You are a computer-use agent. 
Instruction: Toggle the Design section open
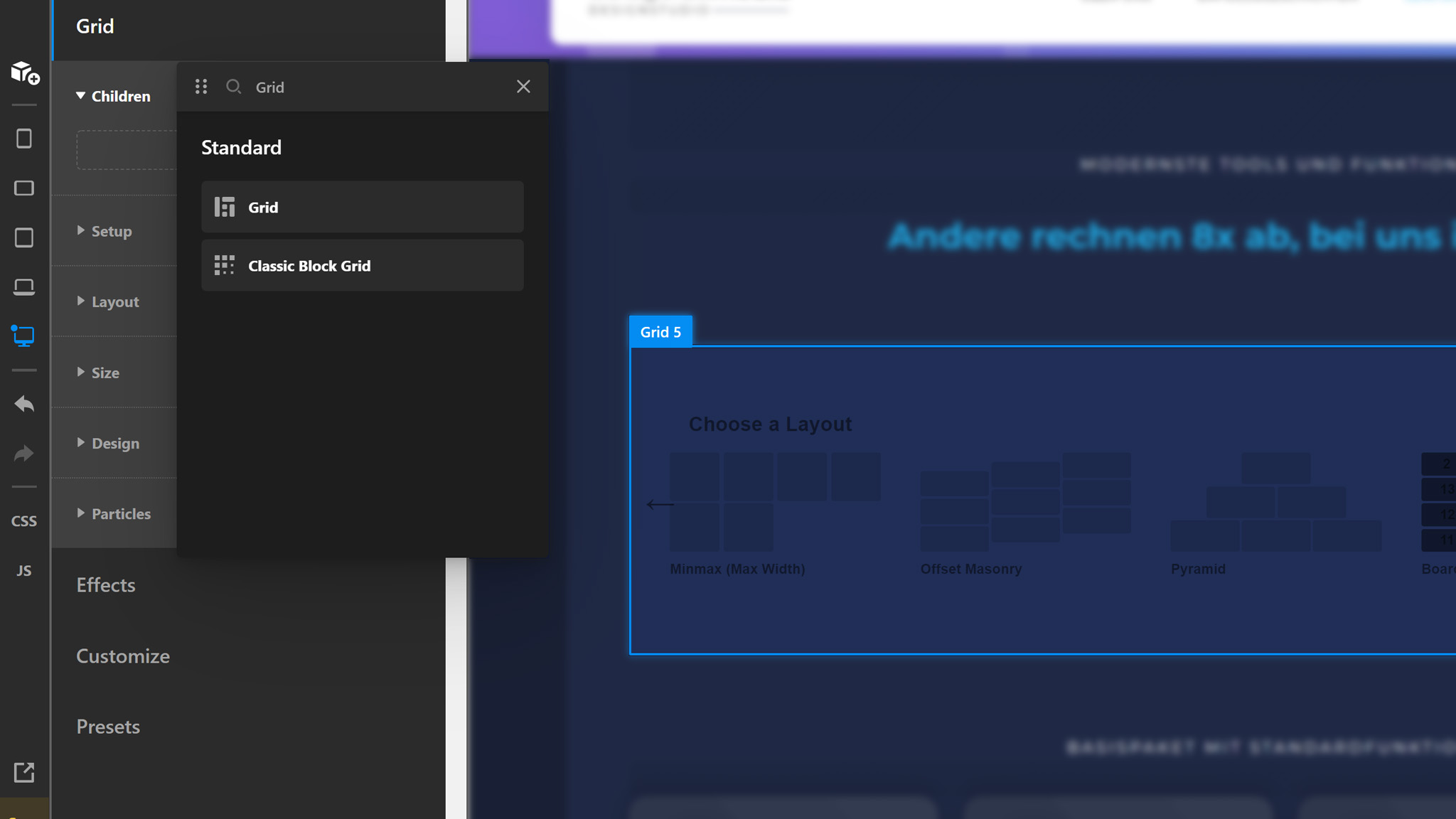(115, 442)
